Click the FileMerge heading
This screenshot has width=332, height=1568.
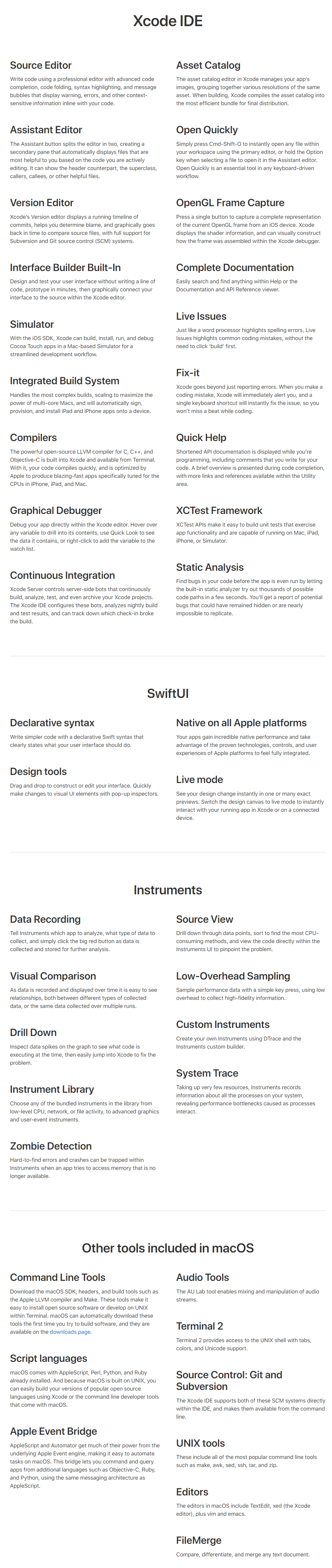[198, 1541]
